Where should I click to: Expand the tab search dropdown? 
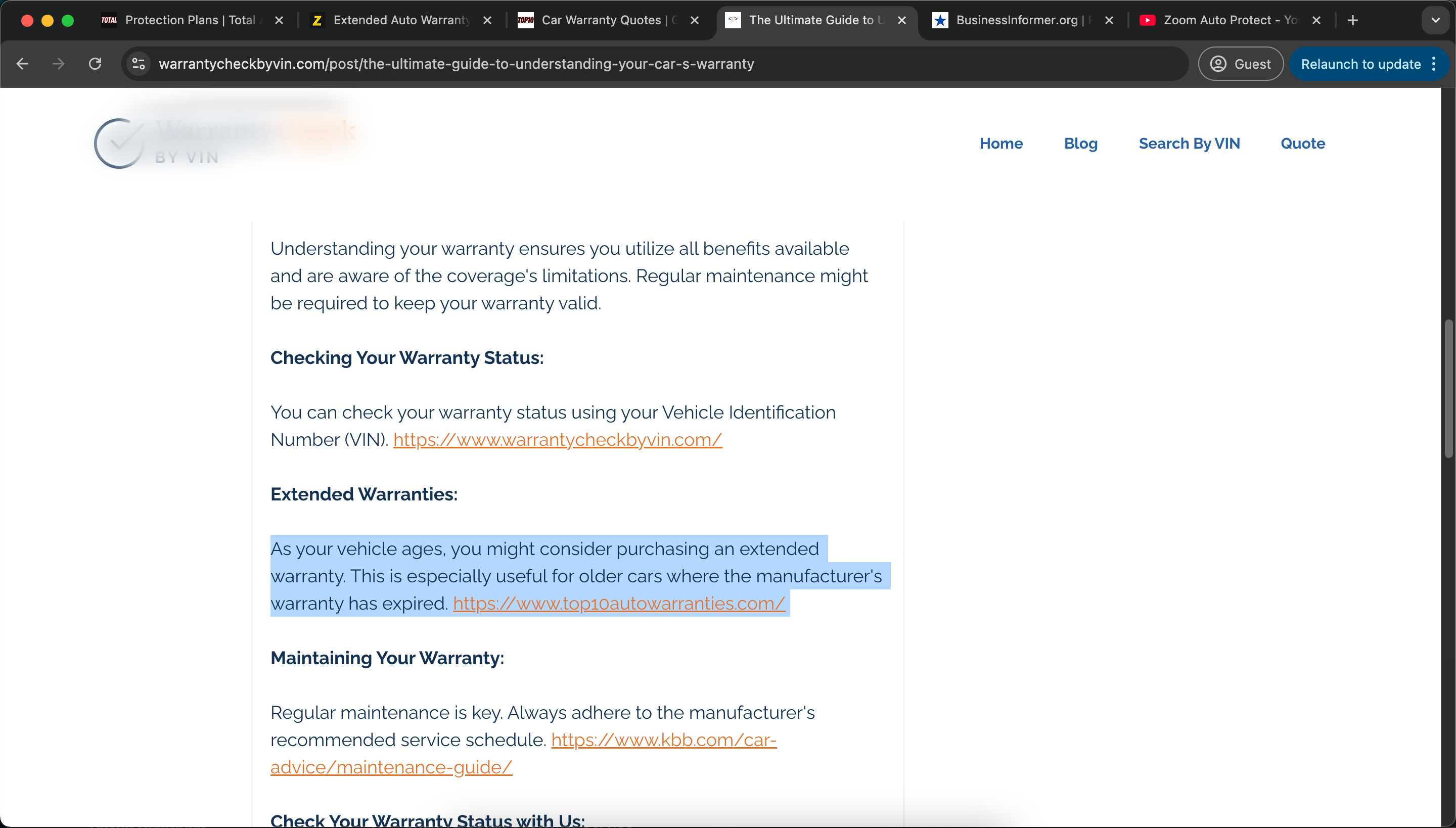[1436, 20]
